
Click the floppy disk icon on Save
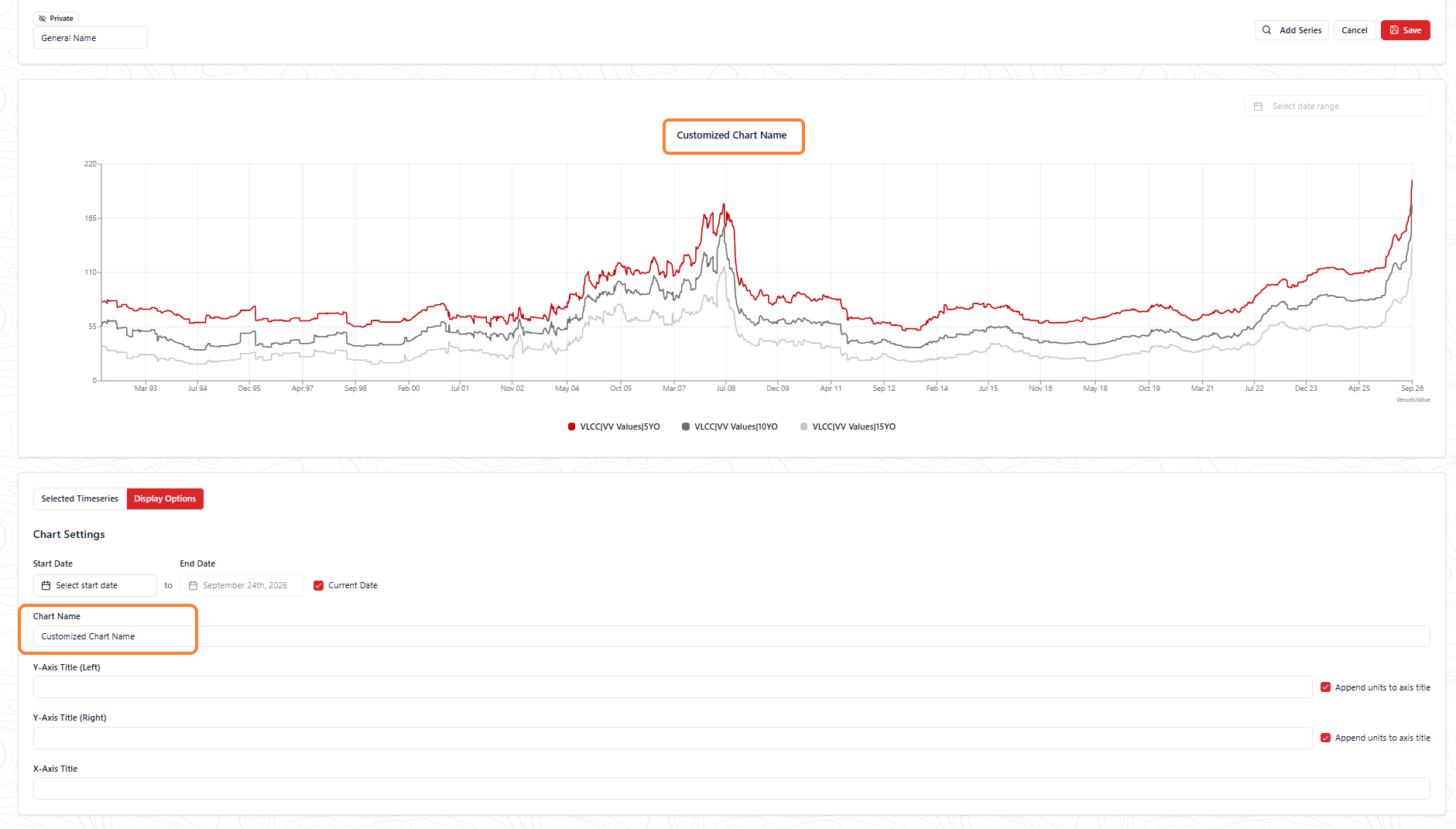1394,30
